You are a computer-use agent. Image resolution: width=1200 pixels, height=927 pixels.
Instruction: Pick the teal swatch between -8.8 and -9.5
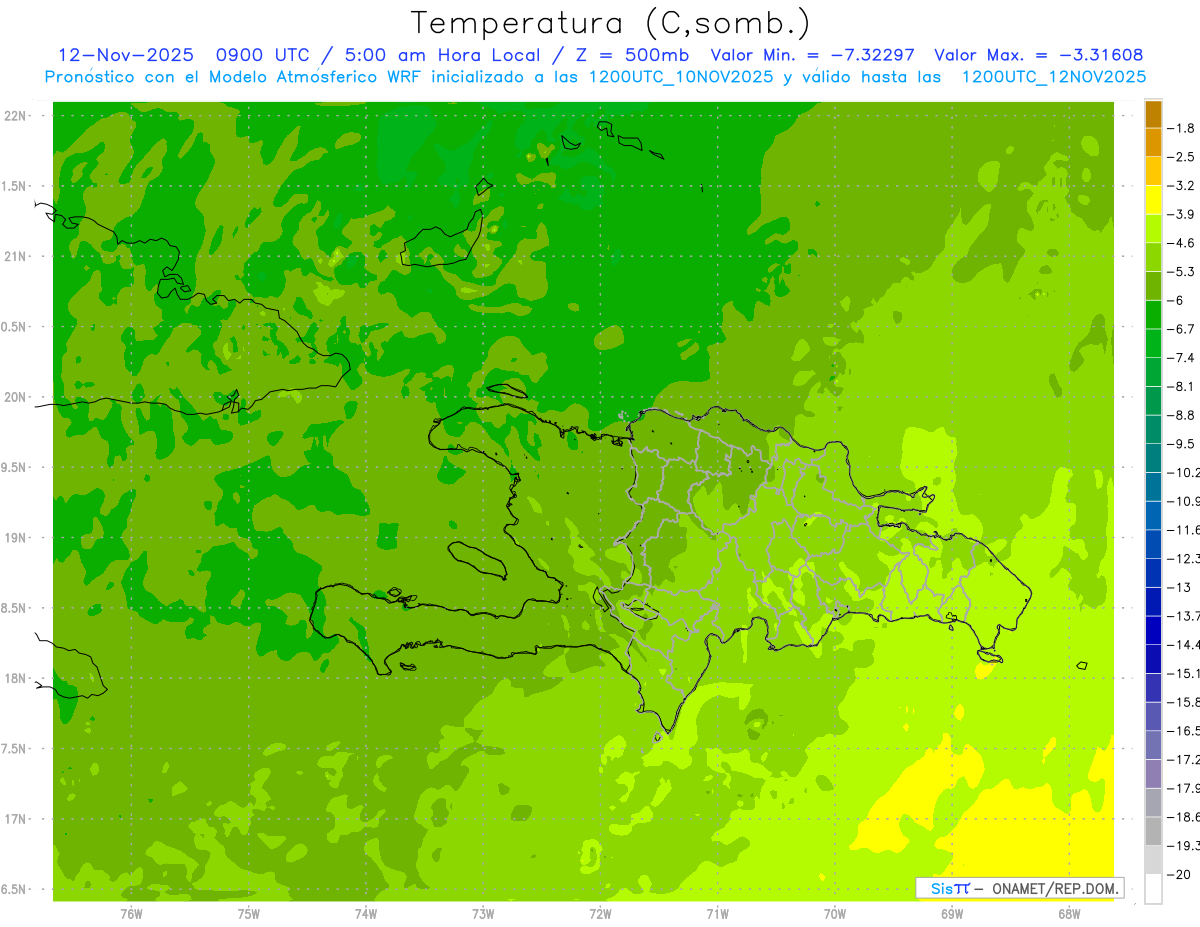tap(1153, 429)
